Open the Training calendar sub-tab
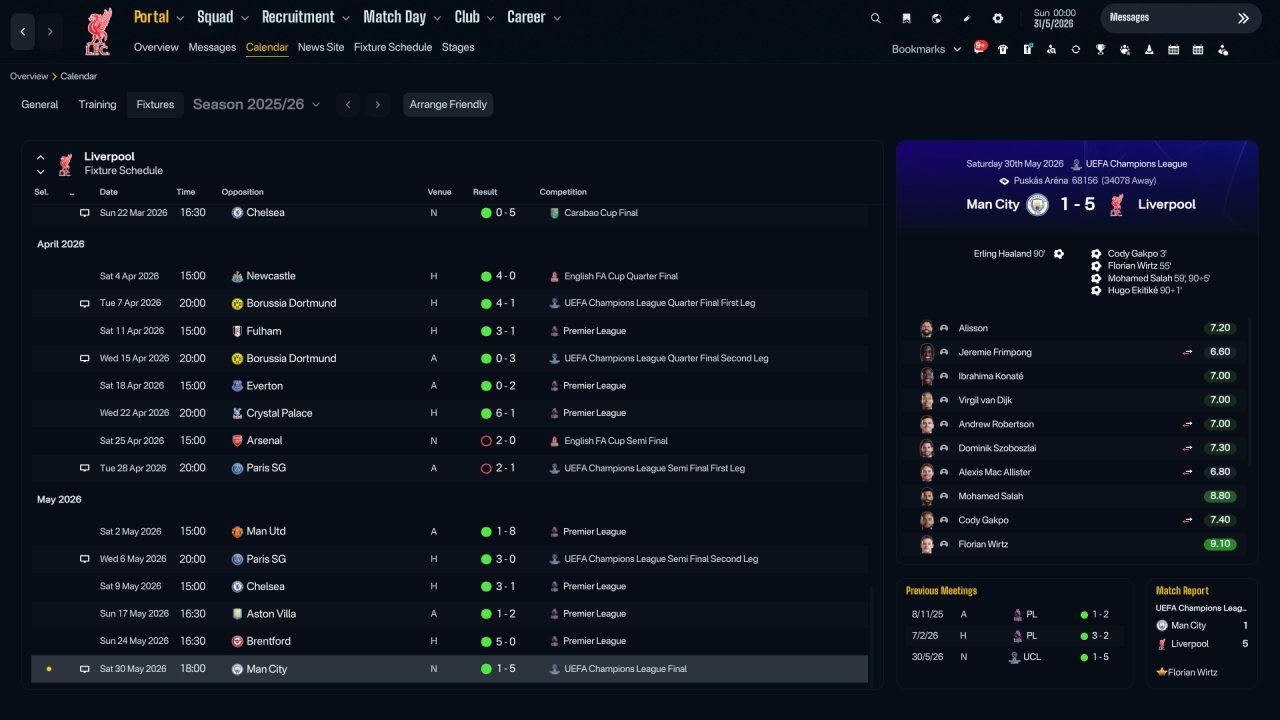Viewport: 1280px width, 720px height. 98,104
